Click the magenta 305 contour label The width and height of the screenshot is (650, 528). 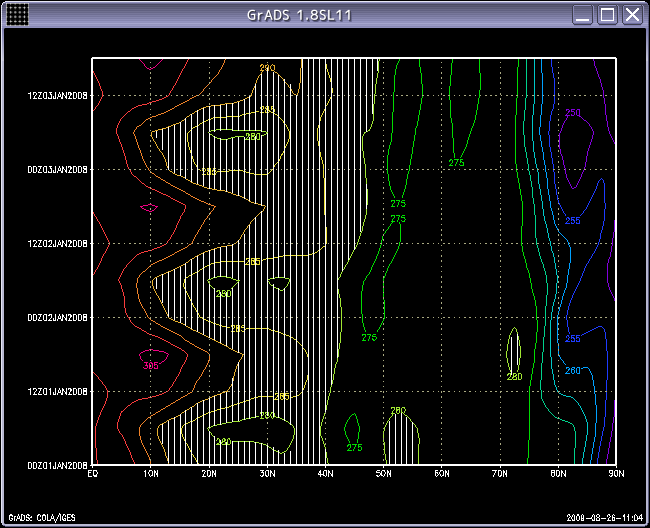tap(150, 366)
